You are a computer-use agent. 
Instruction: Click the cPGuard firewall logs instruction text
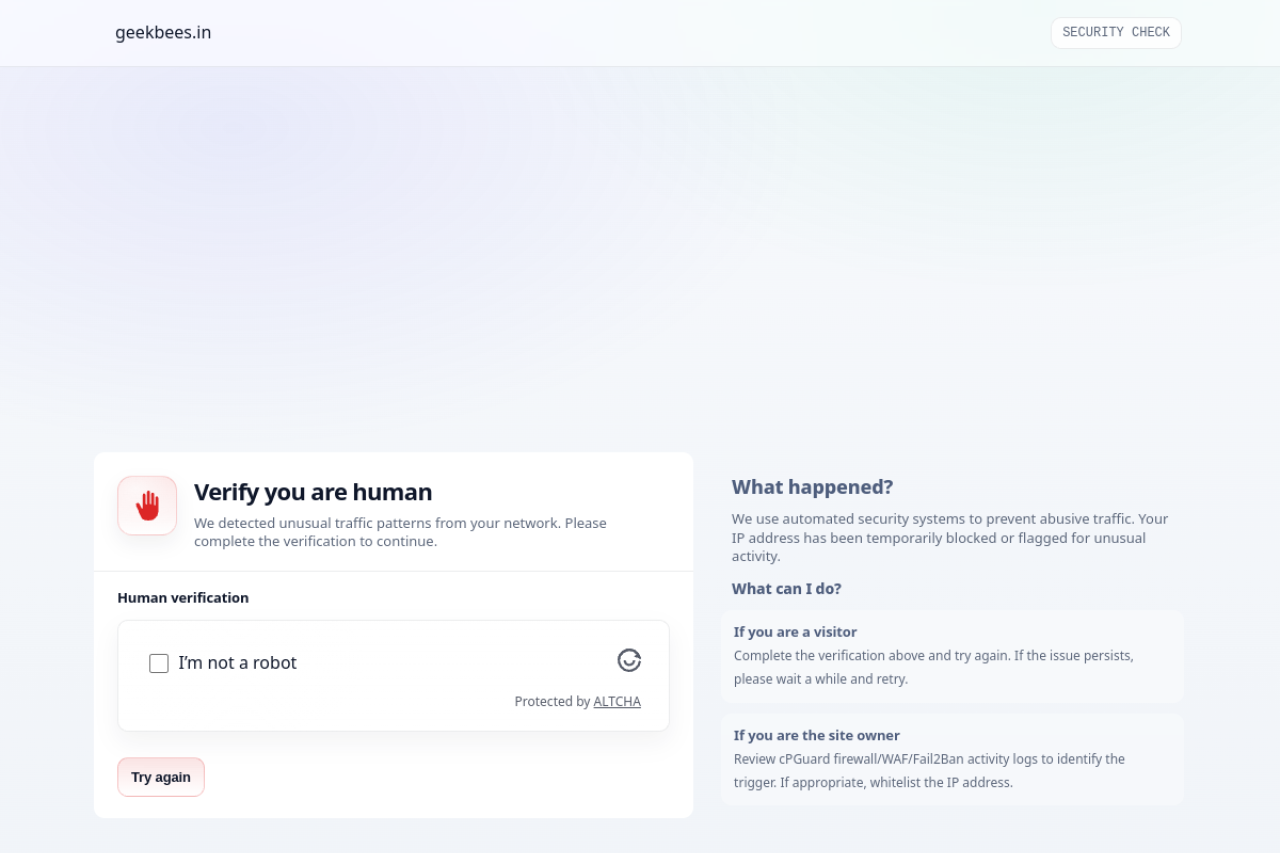tap(929, 771)
